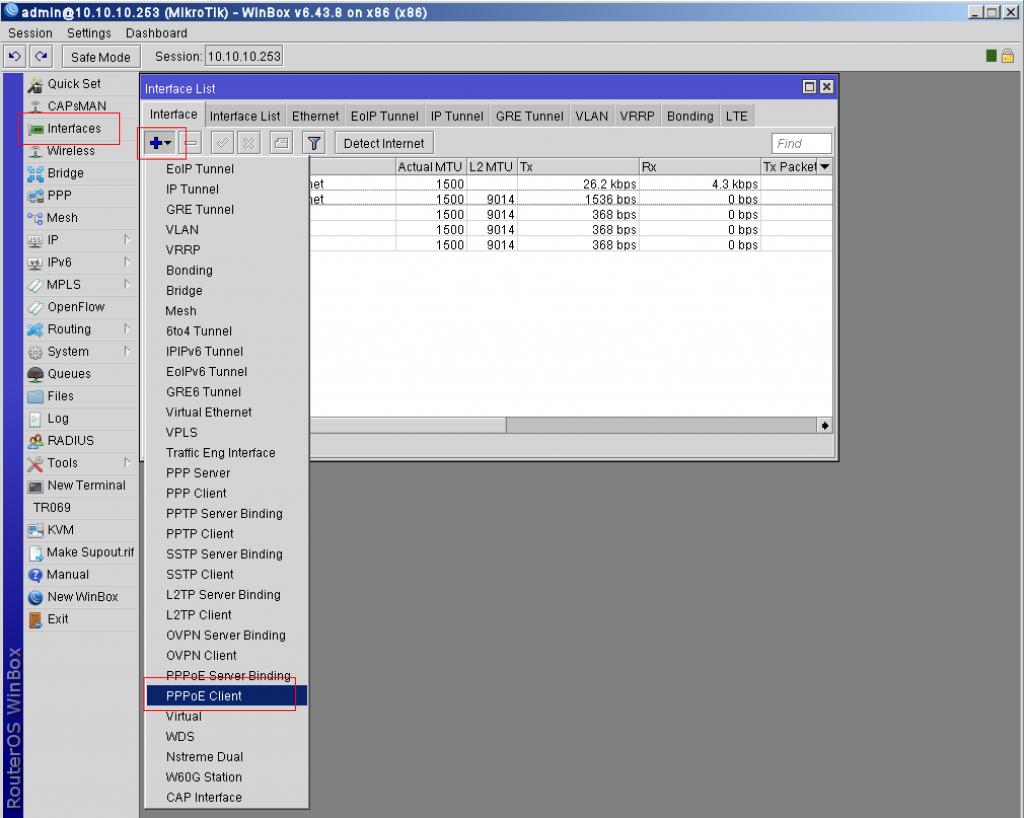The height and width of the screenshot is (818, 1024).
Task: Click the Detect Internet button
Action: tap(384, 144)
